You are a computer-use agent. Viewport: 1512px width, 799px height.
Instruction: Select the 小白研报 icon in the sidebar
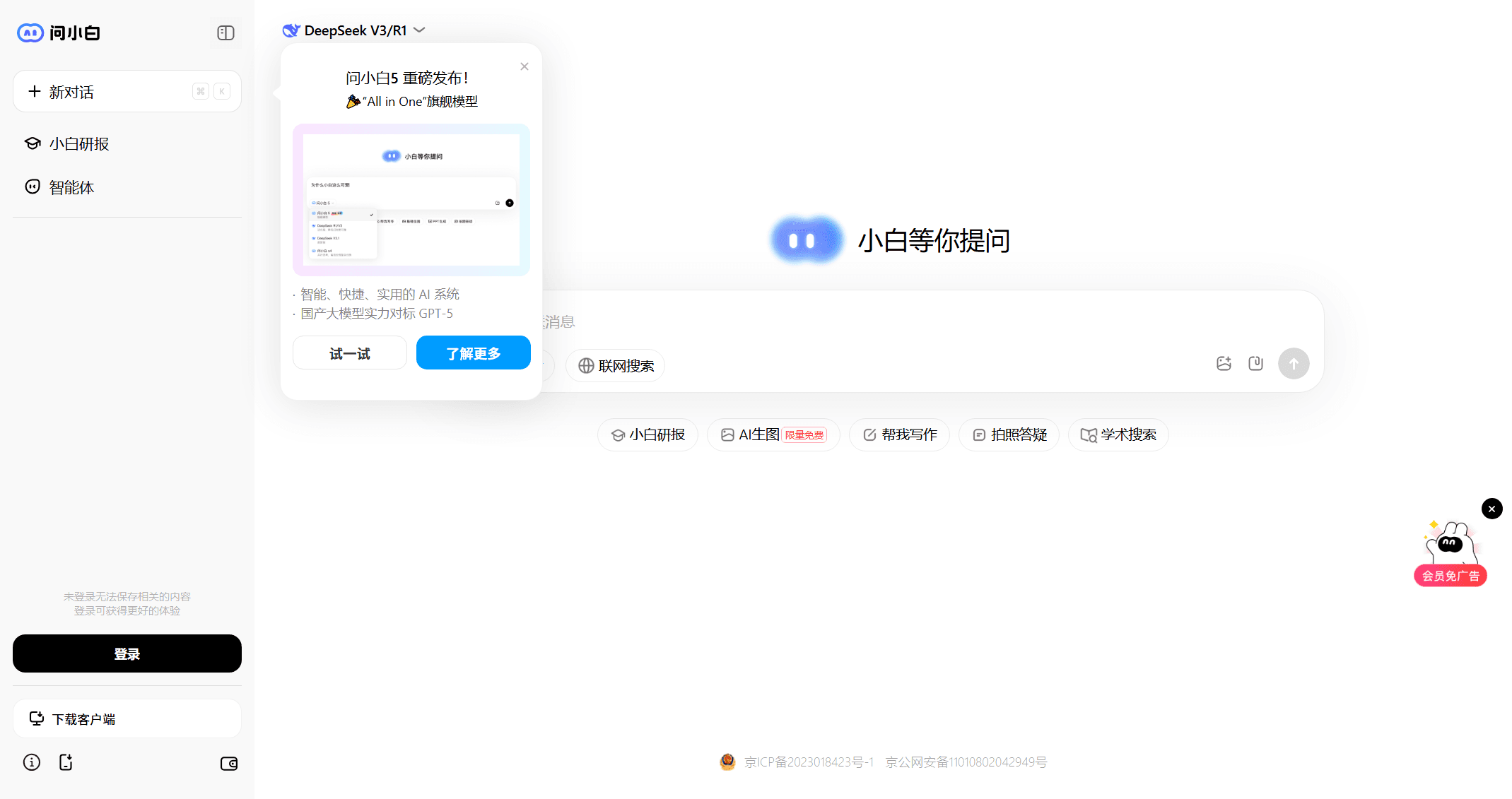pyautogui.click(x=33, y=143)
